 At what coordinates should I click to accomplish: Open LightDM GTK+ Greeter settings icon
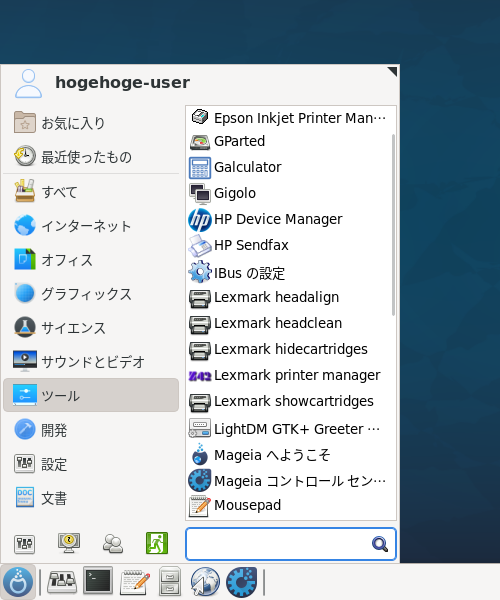click(x=199, y=428)
